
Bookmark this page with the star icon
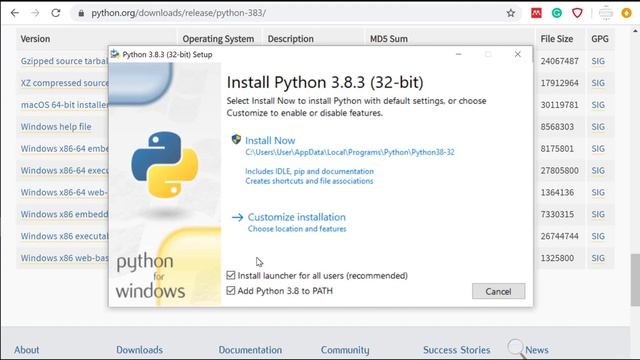point(511,13)
